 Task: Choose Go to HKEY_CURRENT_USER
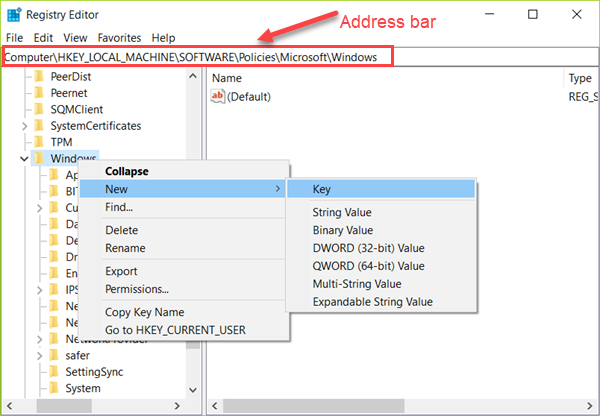coord(183,330)
